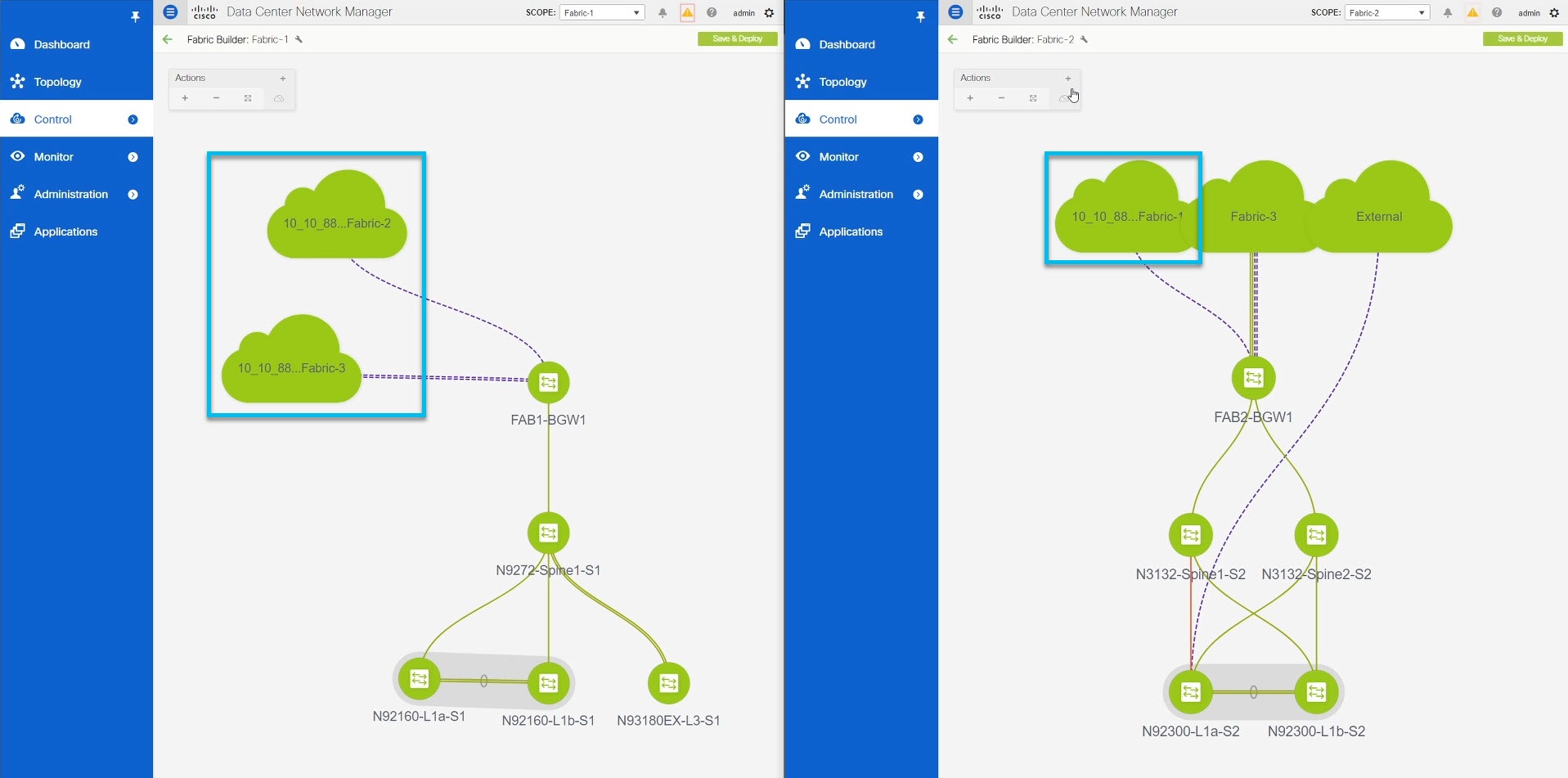Click Save & Deploy for Fabric-2
The height and width of the screenshot is (778, 1568).
[x=1523, y=38]
